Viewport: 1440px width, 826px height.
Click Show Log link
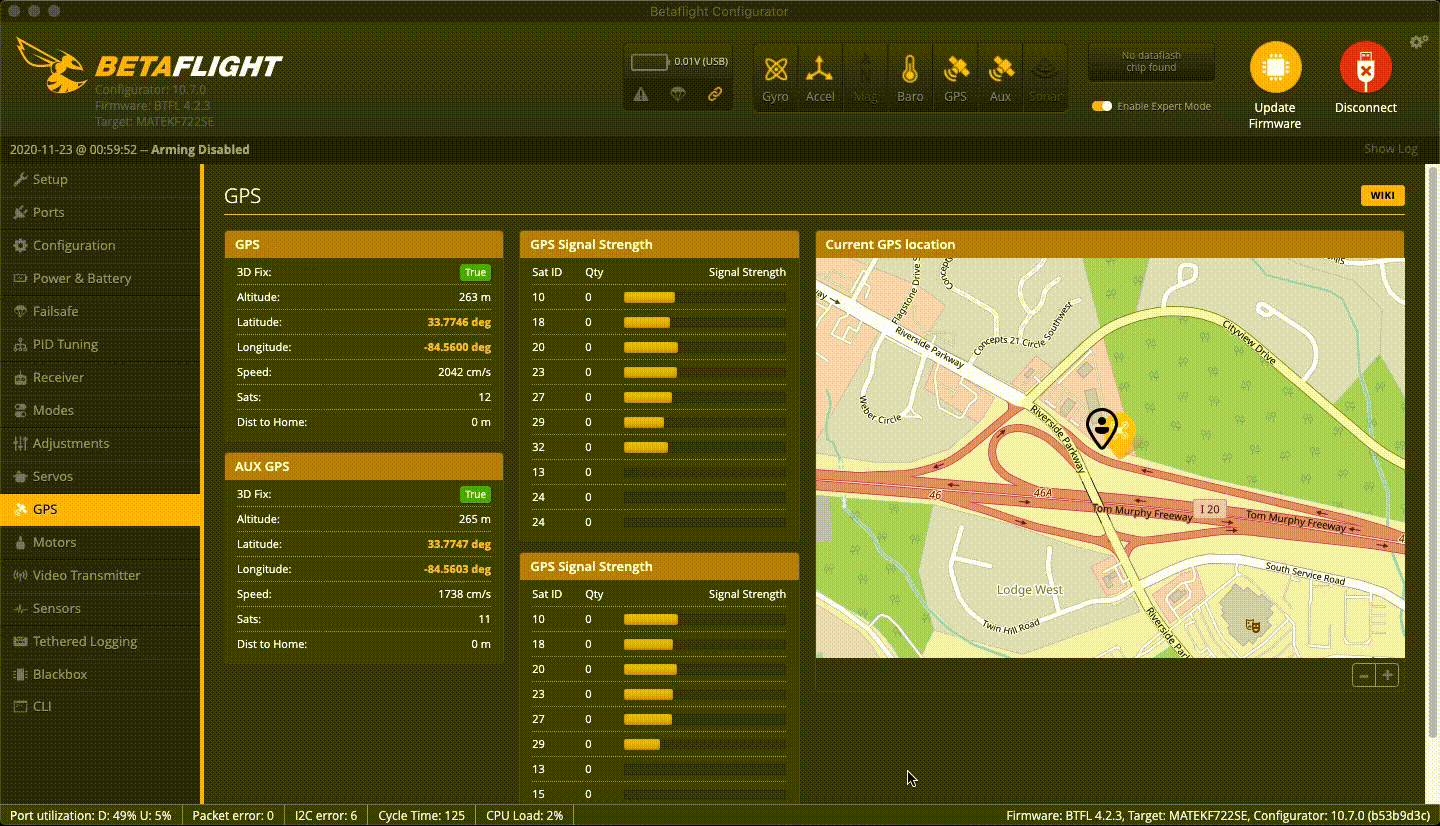[1391, 149]
